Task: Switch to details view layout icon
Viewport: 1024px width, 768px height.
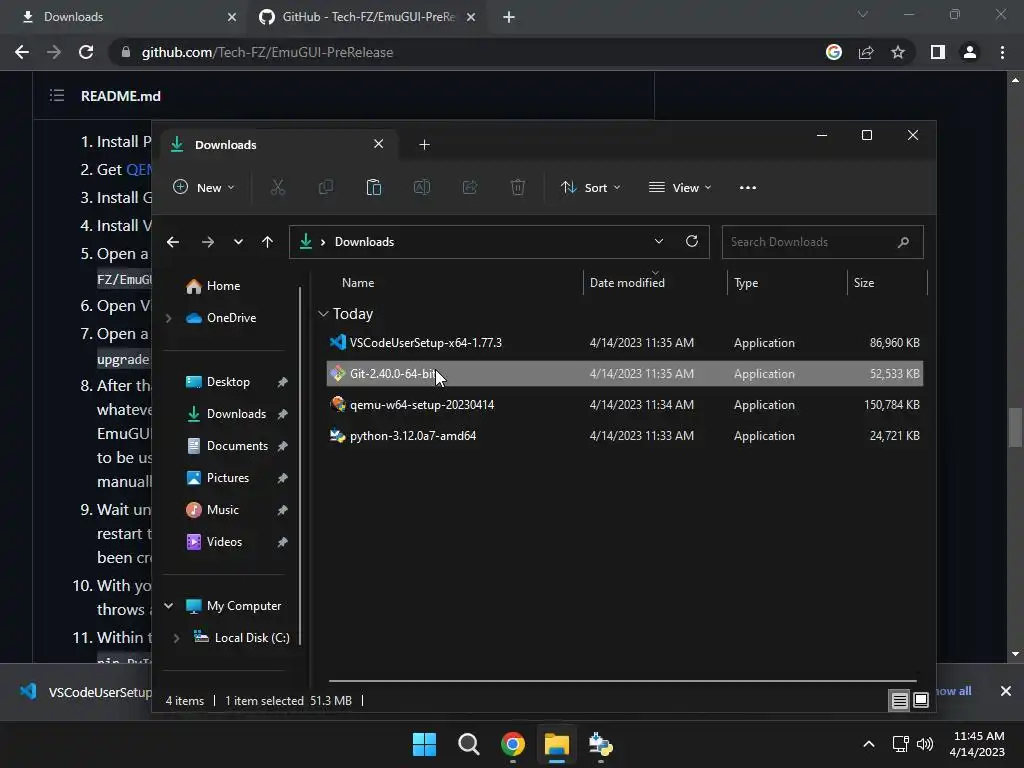Action: click(x=899, y=700)
